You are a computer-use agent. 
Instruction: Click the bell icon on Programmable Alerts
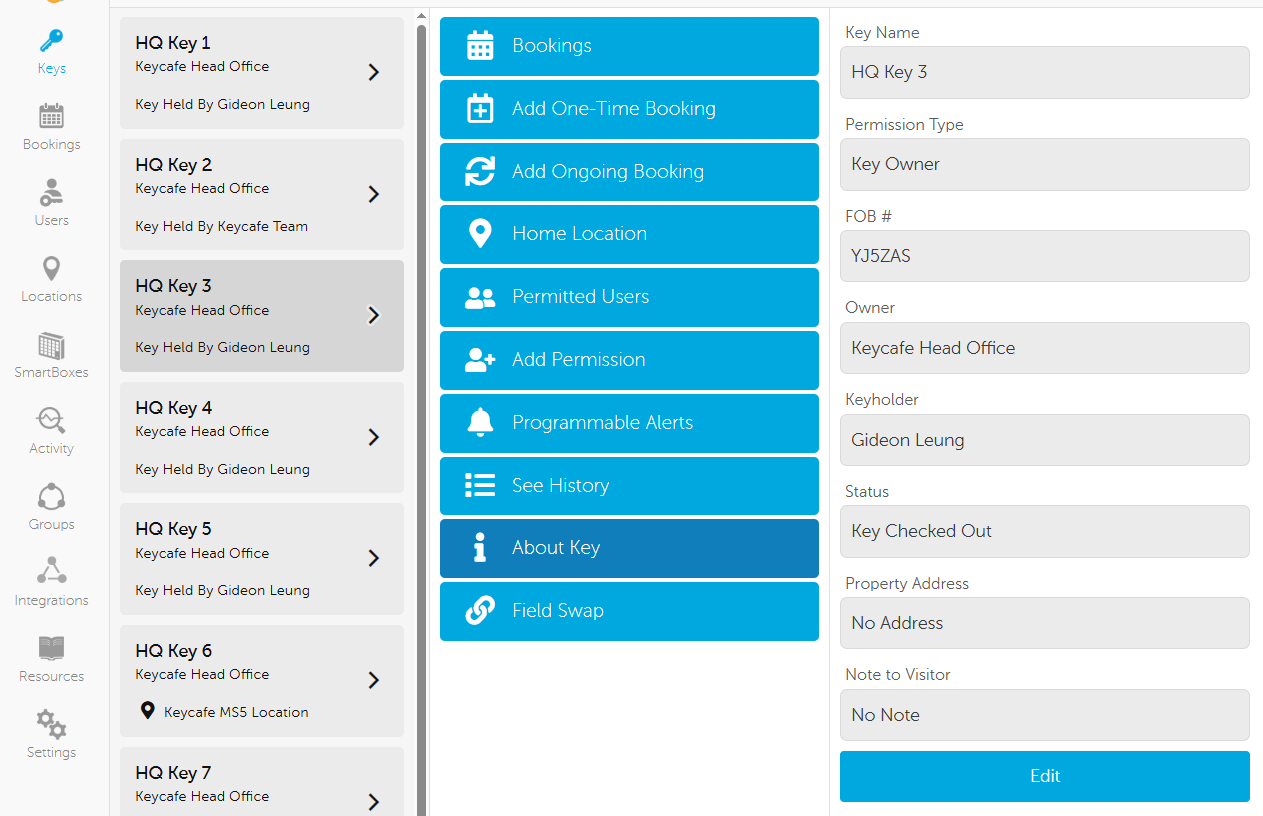click(480, 422)
